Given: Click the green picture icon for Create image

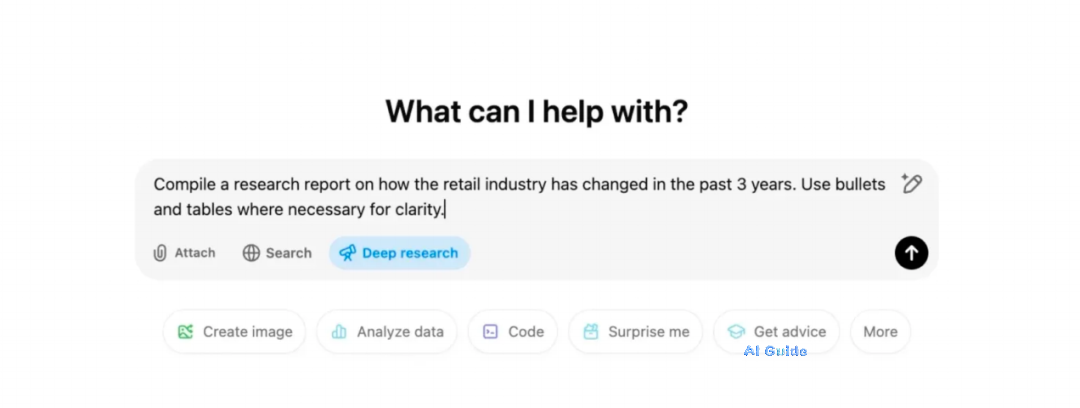Looking at the screenshot, I should pyautogui.click(x=185, y=332).
